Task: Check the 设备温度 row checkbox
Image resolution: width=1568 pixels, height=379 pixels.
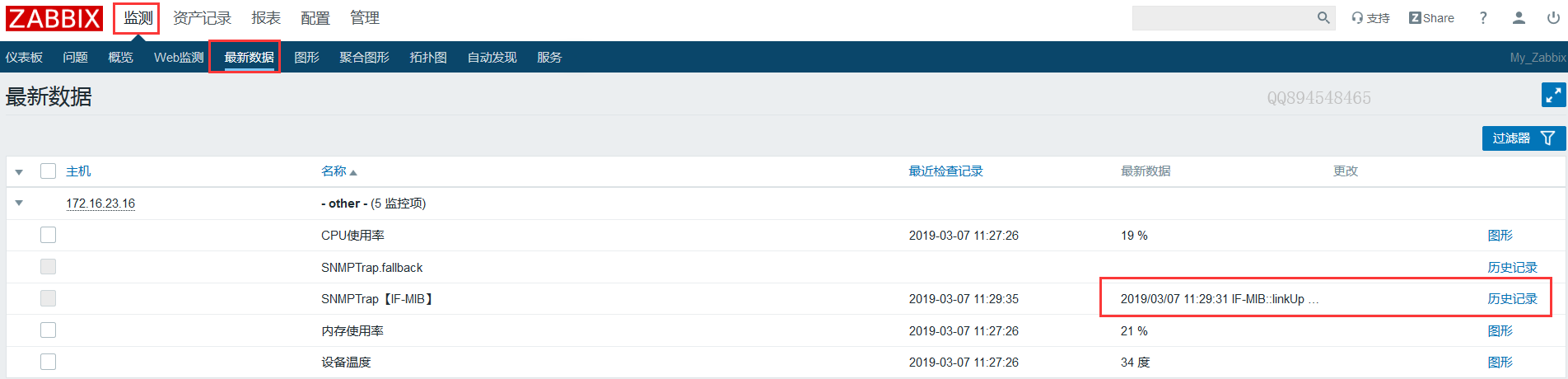Action: 49,362
